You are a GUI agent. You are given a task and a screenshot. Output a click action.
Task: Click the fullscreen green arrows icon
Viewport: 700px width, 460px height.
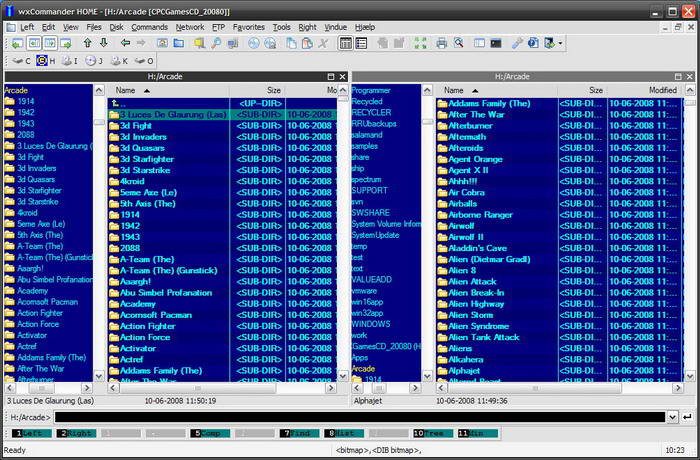419,43
